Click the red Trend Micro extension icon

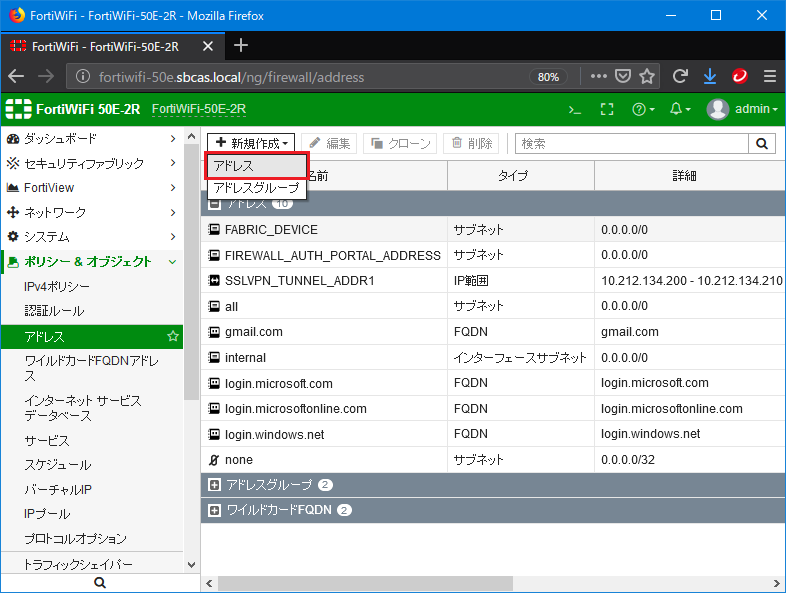point(740,76)
